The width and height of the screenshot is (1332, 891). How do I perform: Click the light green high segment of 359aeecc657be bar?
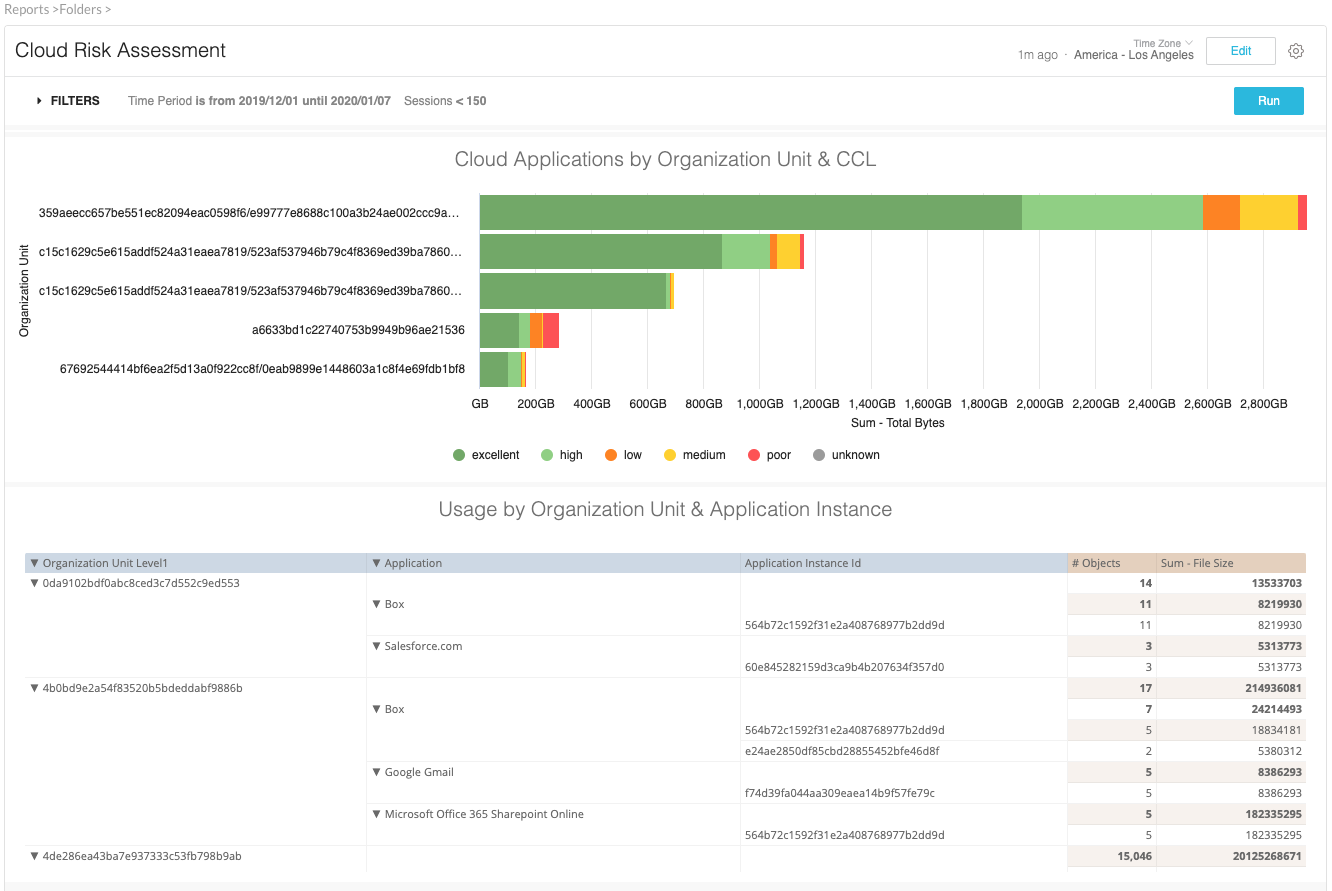pyautogui.click(x=1112, y=212)
